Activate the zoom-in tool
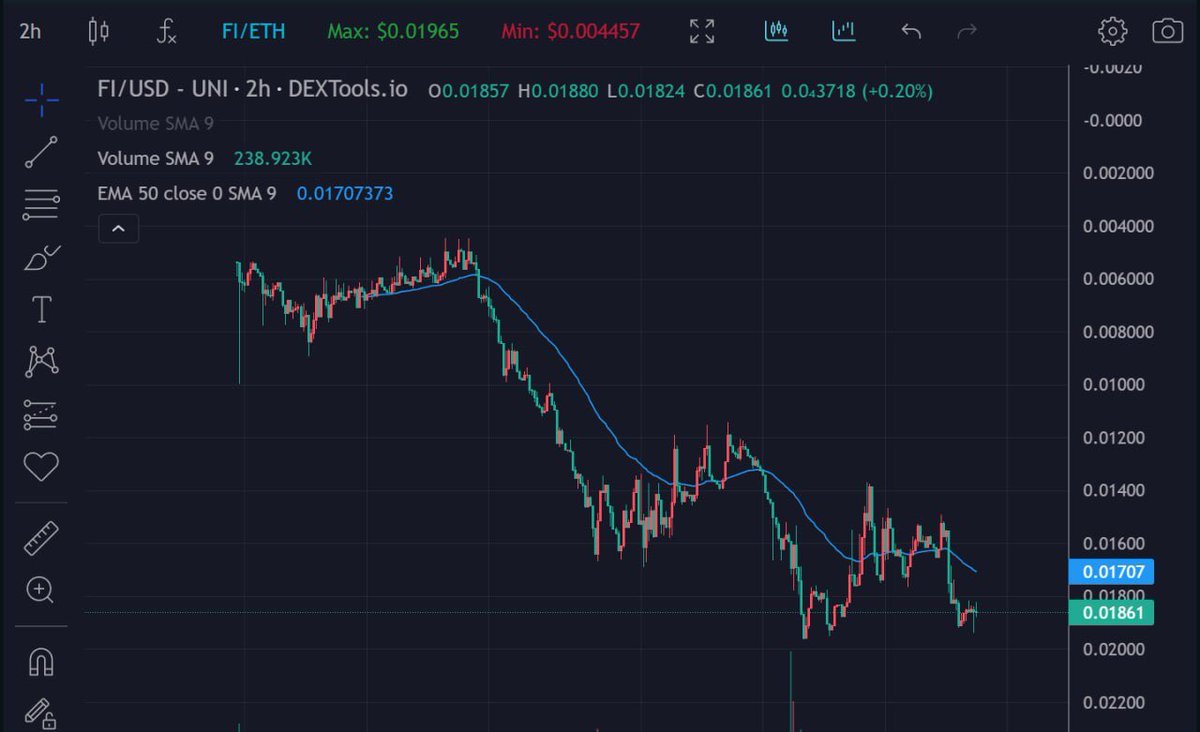The height and width of the screenshot is (732, 1200). pyautogui.click(x=40, y=590)
